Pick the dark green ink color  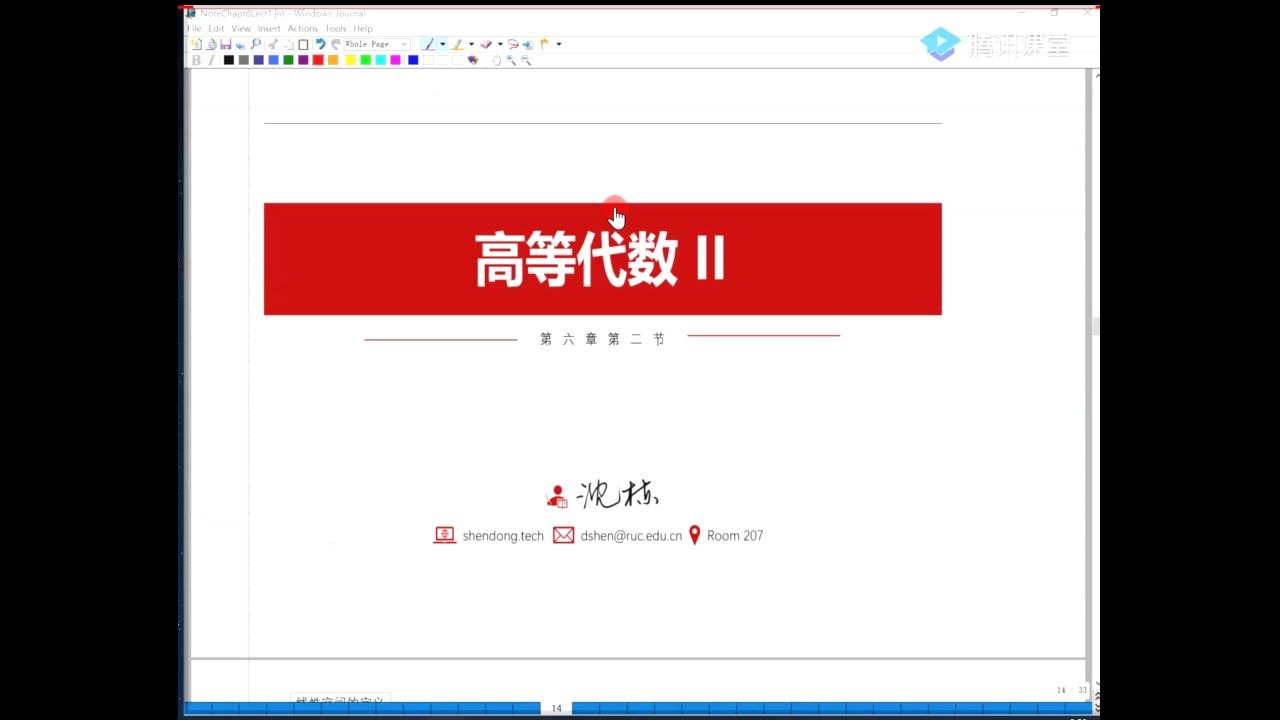[288, 60]
